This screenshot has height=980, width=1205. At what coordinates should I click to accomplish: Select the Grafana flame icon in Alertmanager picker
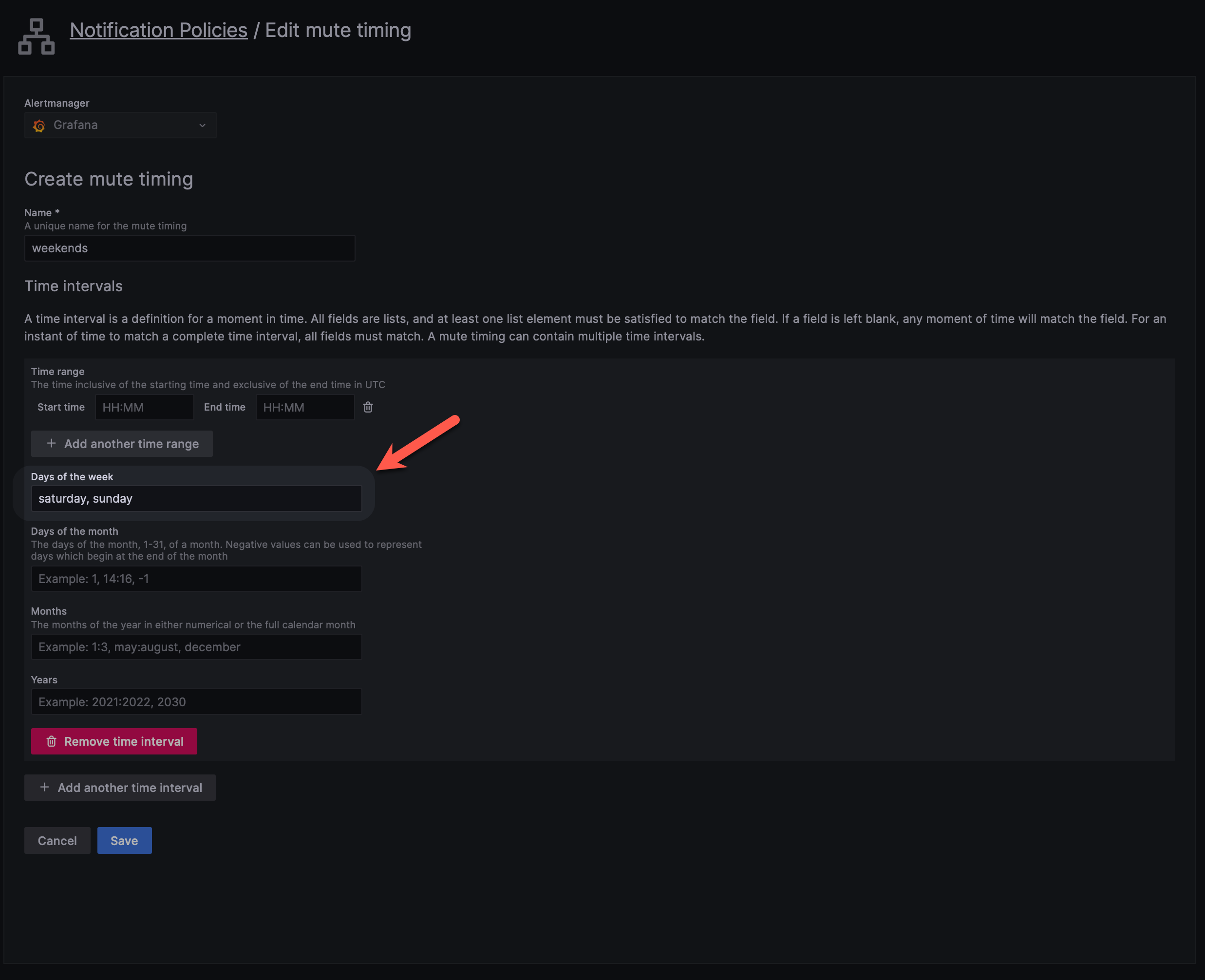coord(39,125)
